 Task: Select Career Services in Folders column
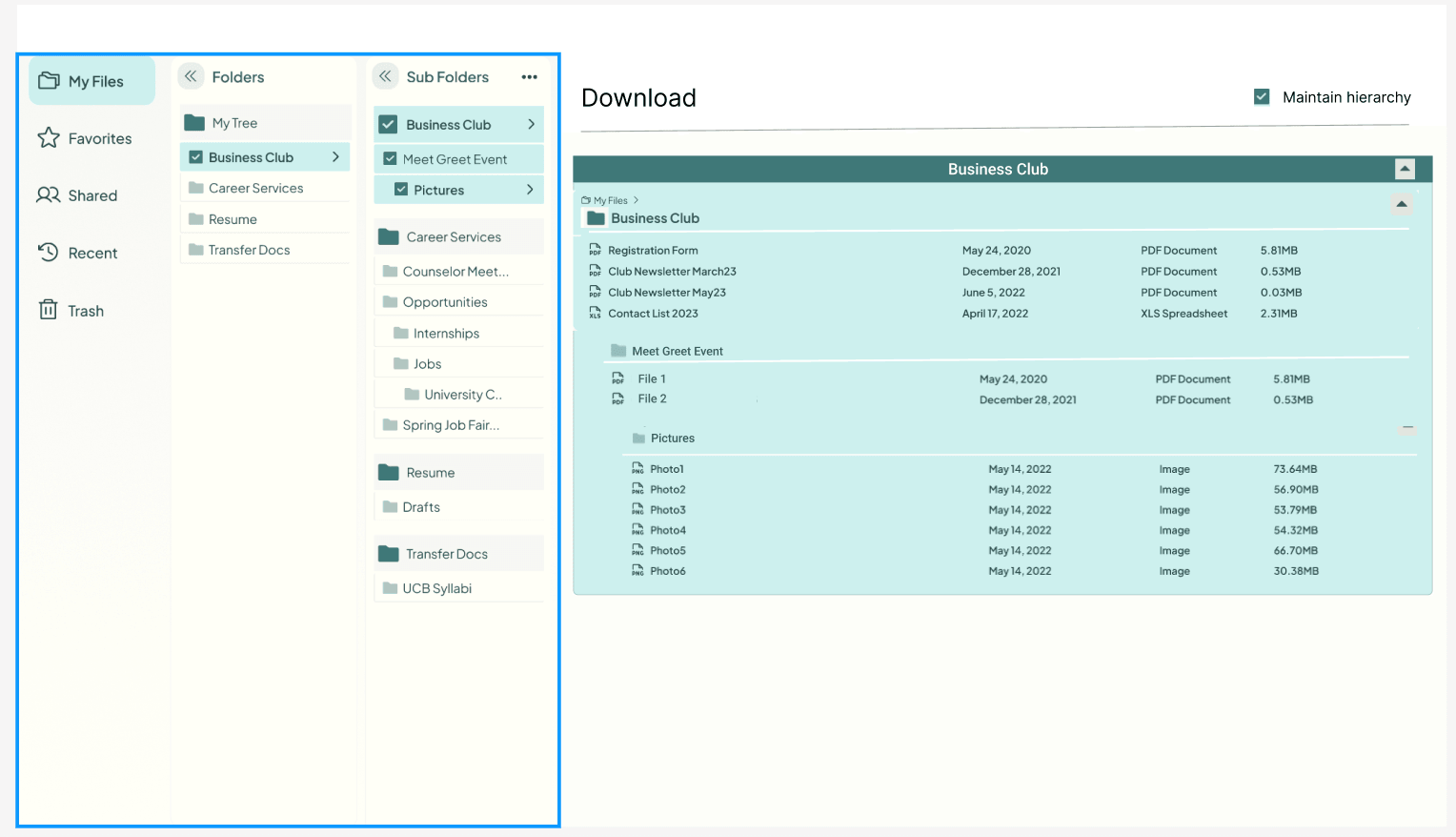pos(265,188)
